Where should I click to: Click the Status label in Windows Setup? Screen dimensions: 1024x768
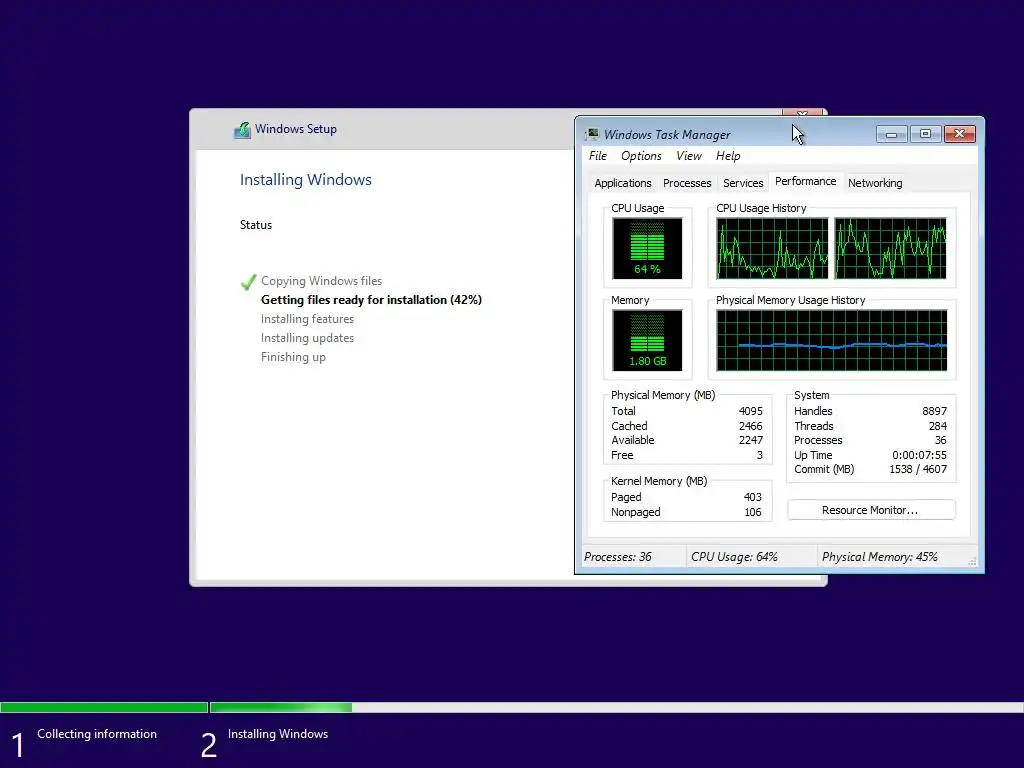coord(255,225)
